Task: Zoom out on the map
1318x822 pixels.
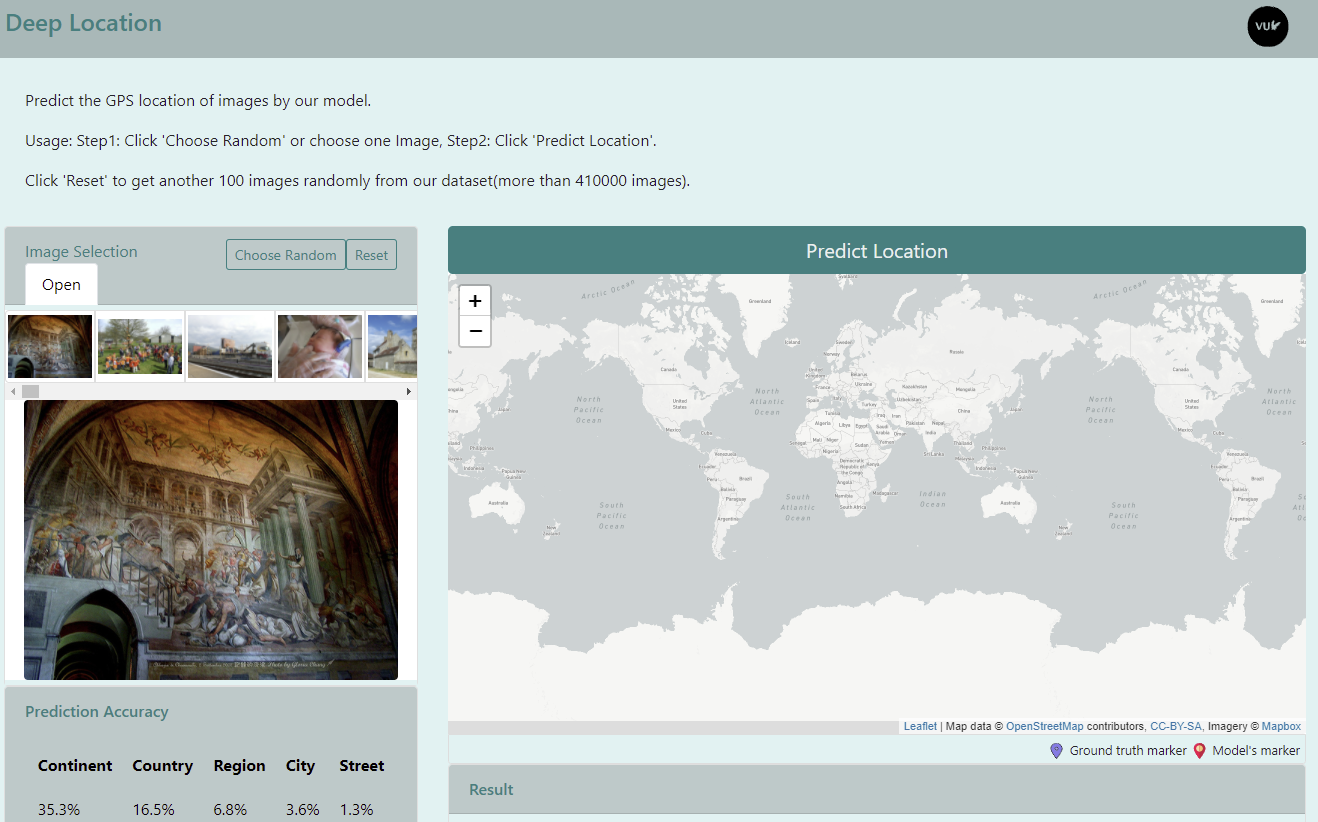Action: (475, 331)
